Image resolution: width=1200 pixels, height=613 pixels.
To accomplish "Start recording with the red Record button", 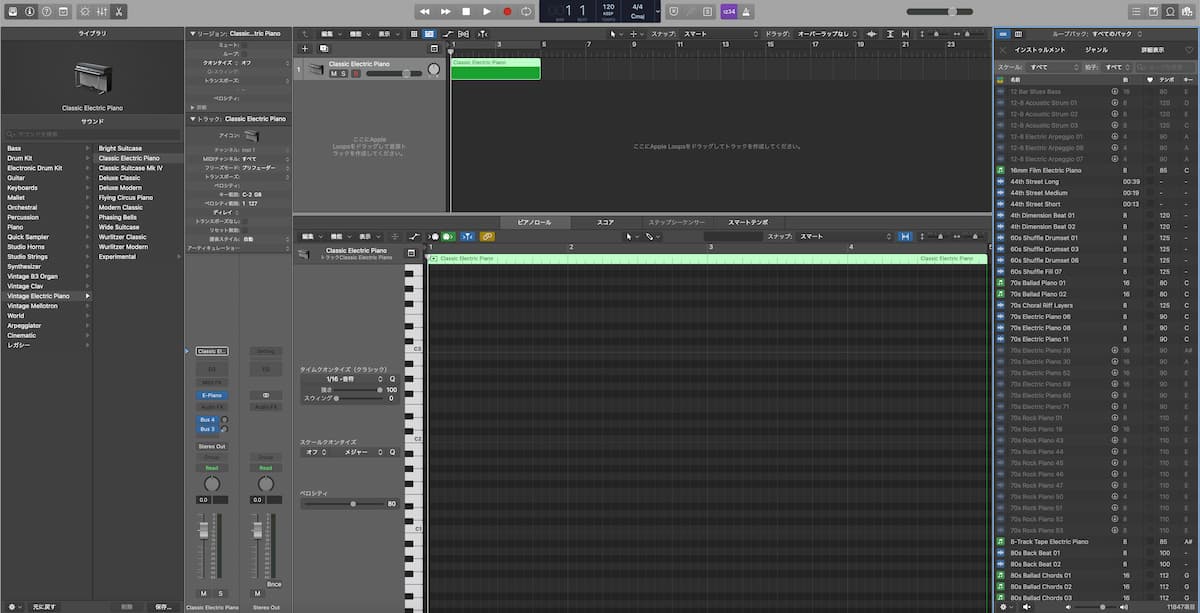I will pyautogui.click(x=507, y=11).
